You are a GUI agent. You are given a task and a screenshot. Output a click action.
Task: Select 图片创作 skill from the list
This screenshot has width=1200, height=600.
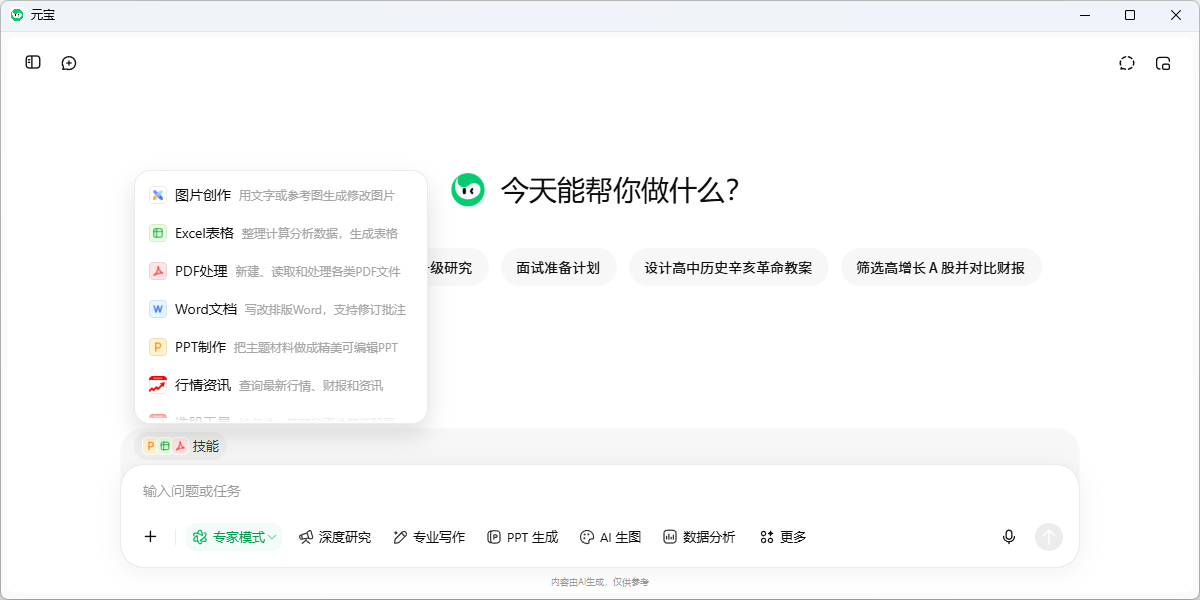(281, 195)
